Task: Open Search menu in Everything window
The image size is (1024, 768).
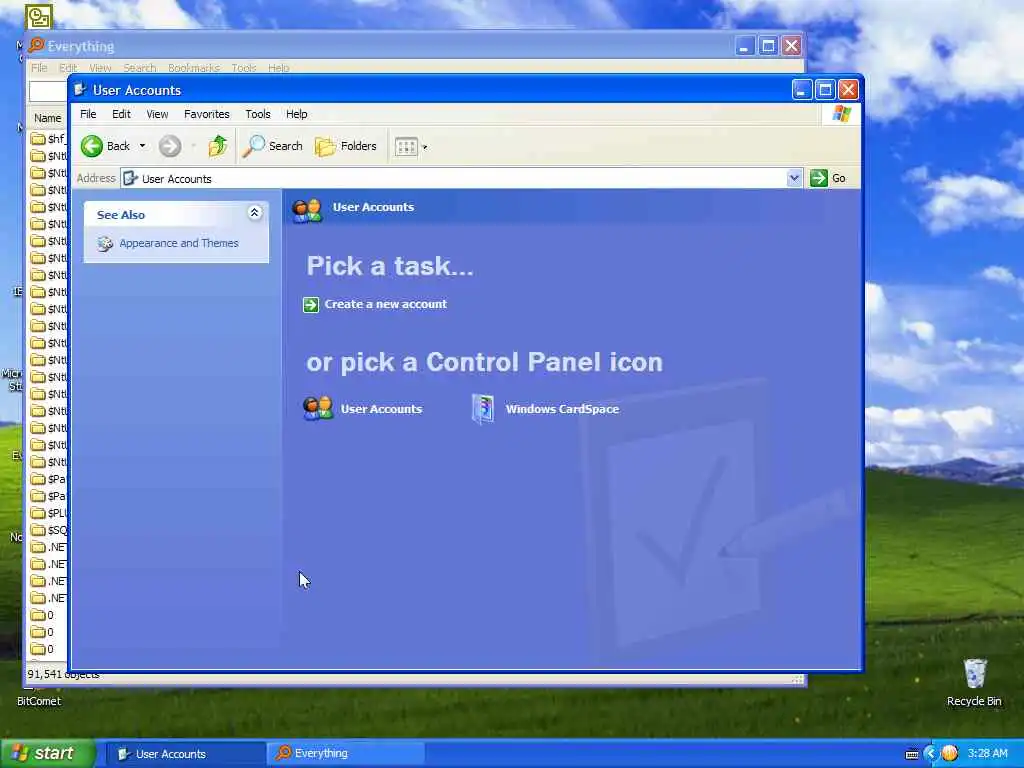Action: click(x=140, y=68)
